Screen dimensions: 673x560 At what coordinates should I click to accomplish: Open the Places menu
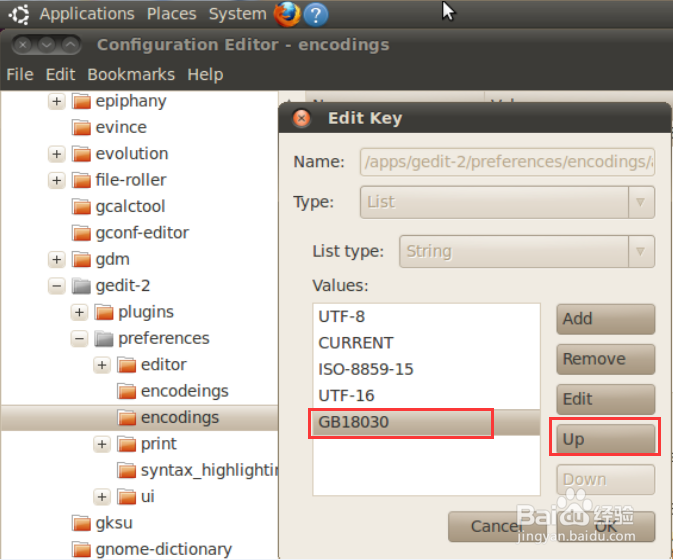pos(172,14)
